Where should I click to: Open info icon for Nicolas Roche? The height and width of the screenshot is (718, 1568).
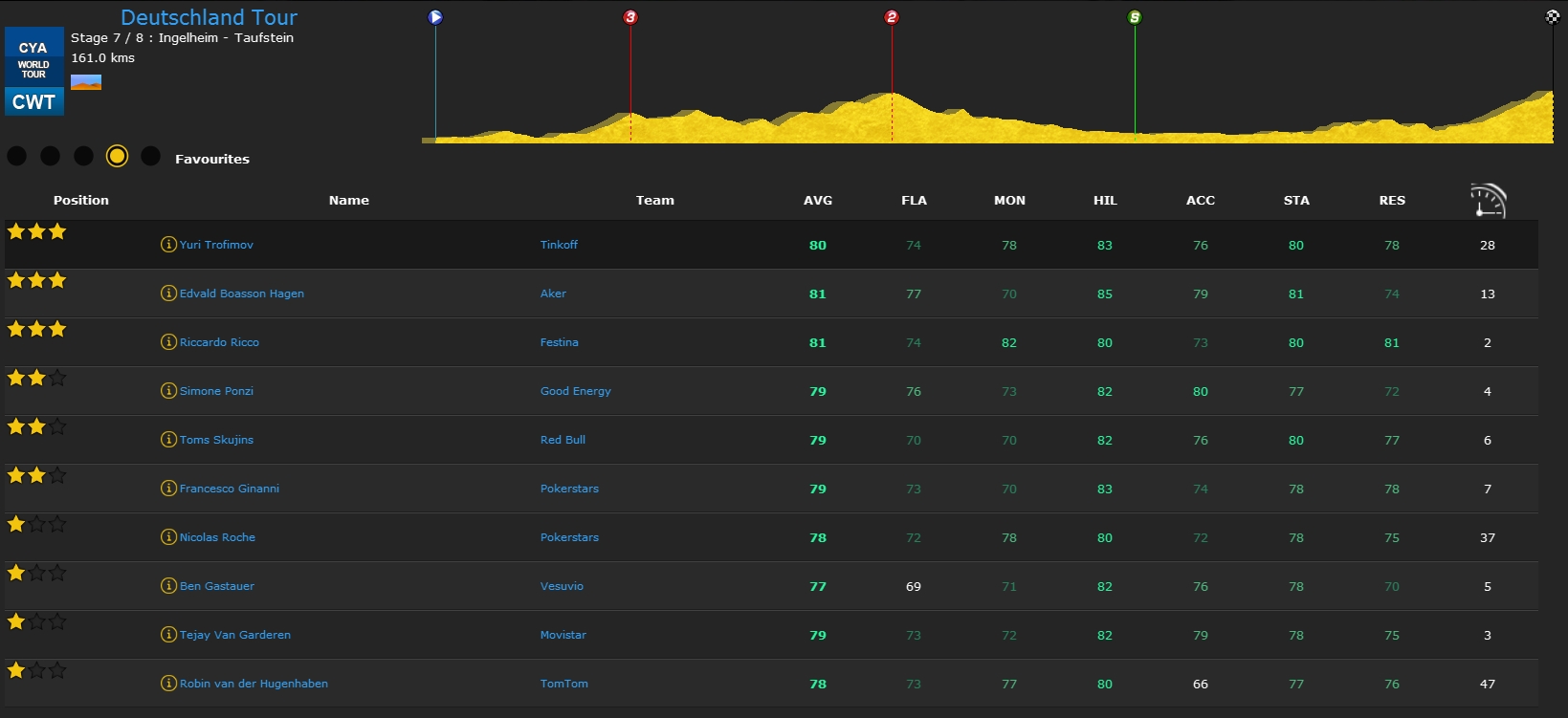168,537
